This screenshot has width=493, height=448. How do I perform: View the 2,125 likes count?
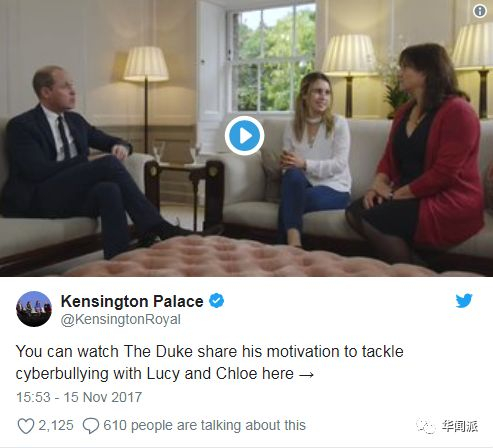(56, 425)
